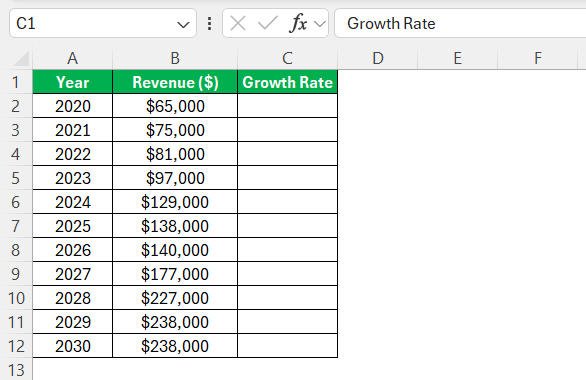The image size is (586, 380).
Task: Select row 4 header
Action: [x=16, y=154]
